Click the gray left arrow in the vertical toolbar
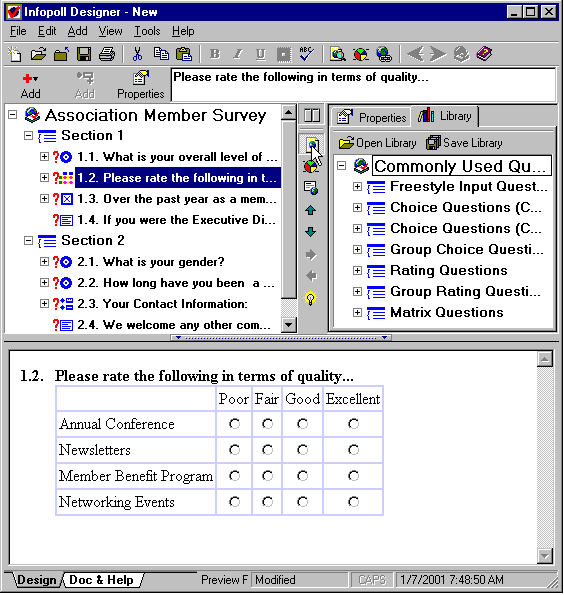Screen dimensions: 564x595 coord(311,276)
